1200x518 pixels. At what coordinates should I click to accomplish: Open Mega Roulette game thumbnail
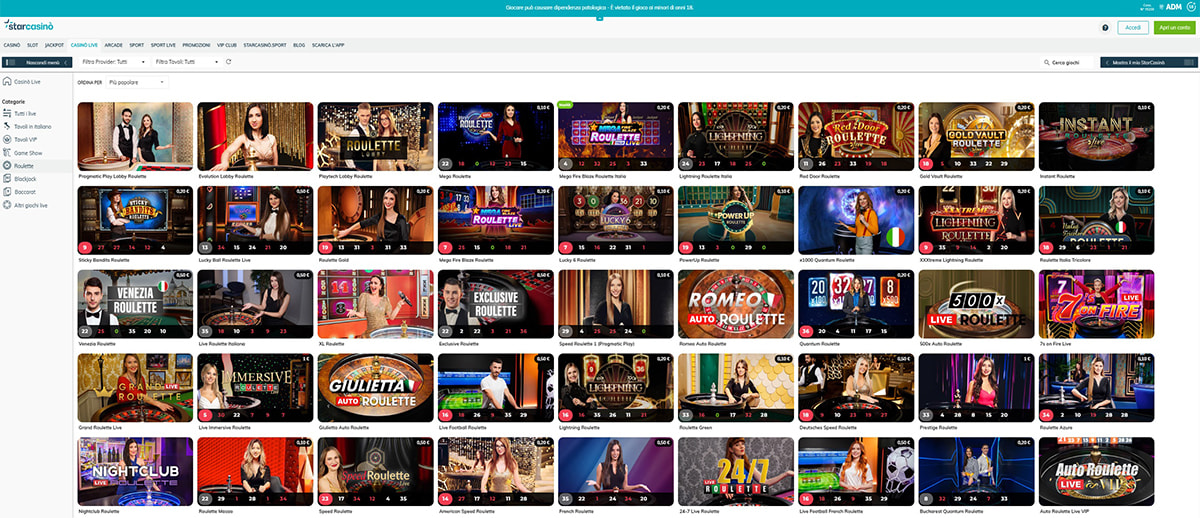[x=496, y=136]
